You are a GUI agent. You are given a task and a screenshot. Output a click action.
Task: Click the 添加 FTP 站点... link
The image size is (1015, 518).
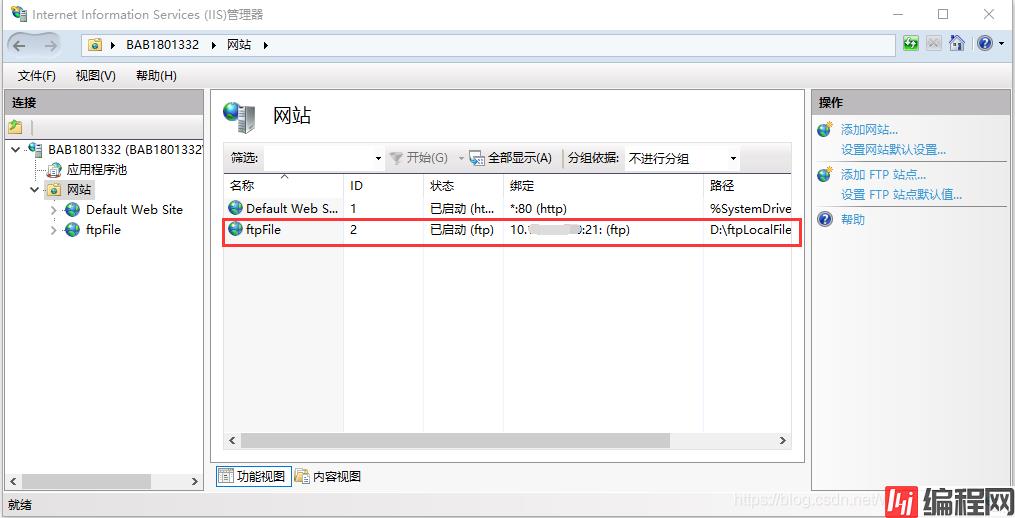pyautogui.click(x=883, y=175)
